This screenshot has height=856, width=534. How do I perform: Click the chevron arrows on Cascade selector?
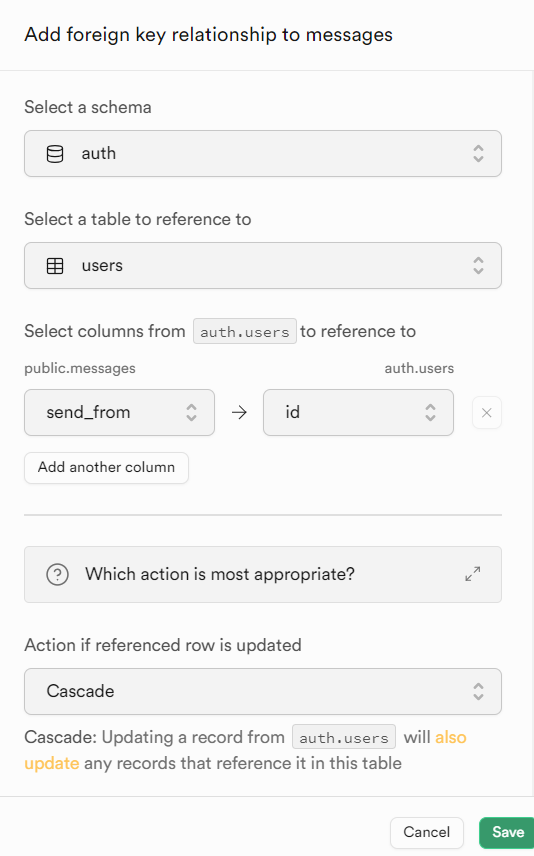478,691
